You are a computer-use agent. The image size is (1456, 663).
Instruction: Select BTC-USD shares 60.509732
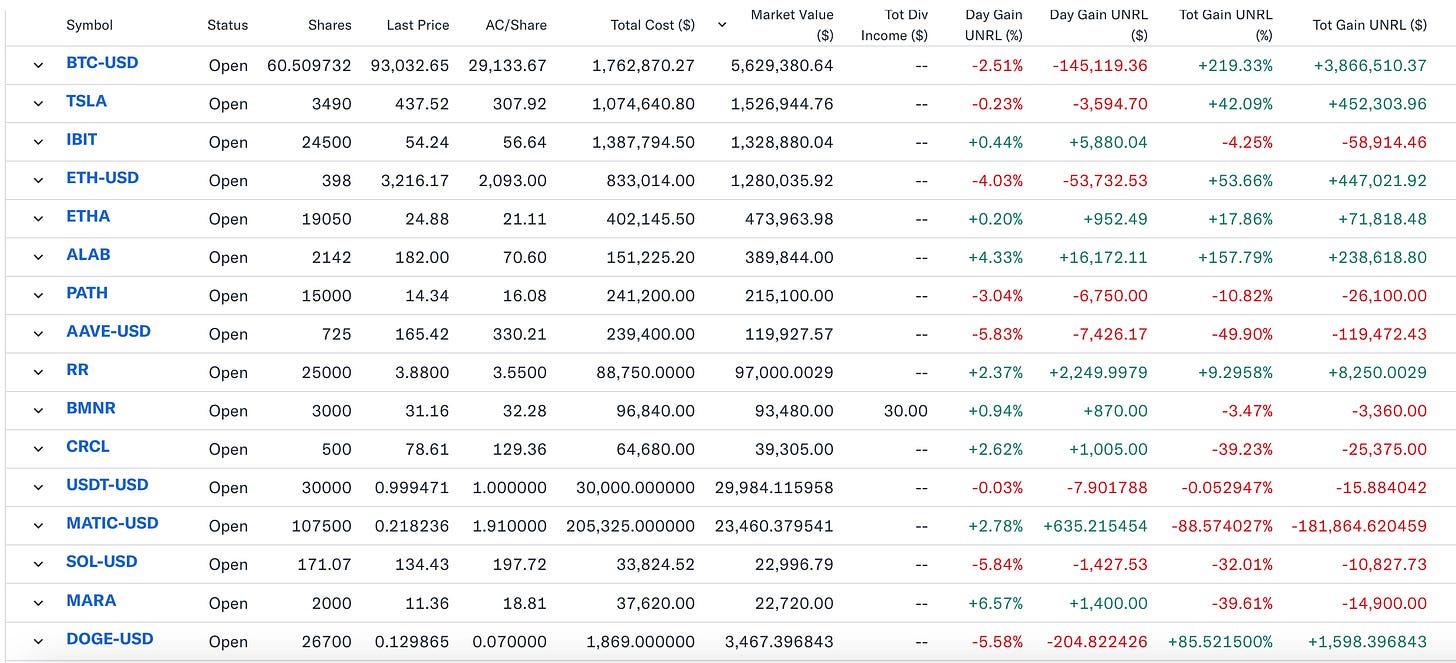coord(309,66)
